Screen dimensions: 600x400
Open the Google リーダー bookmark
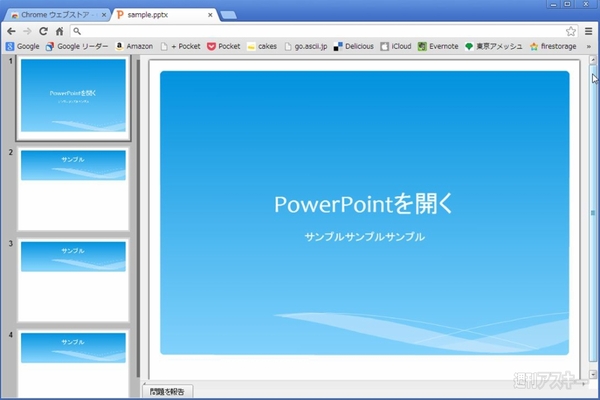pos(77,46)
